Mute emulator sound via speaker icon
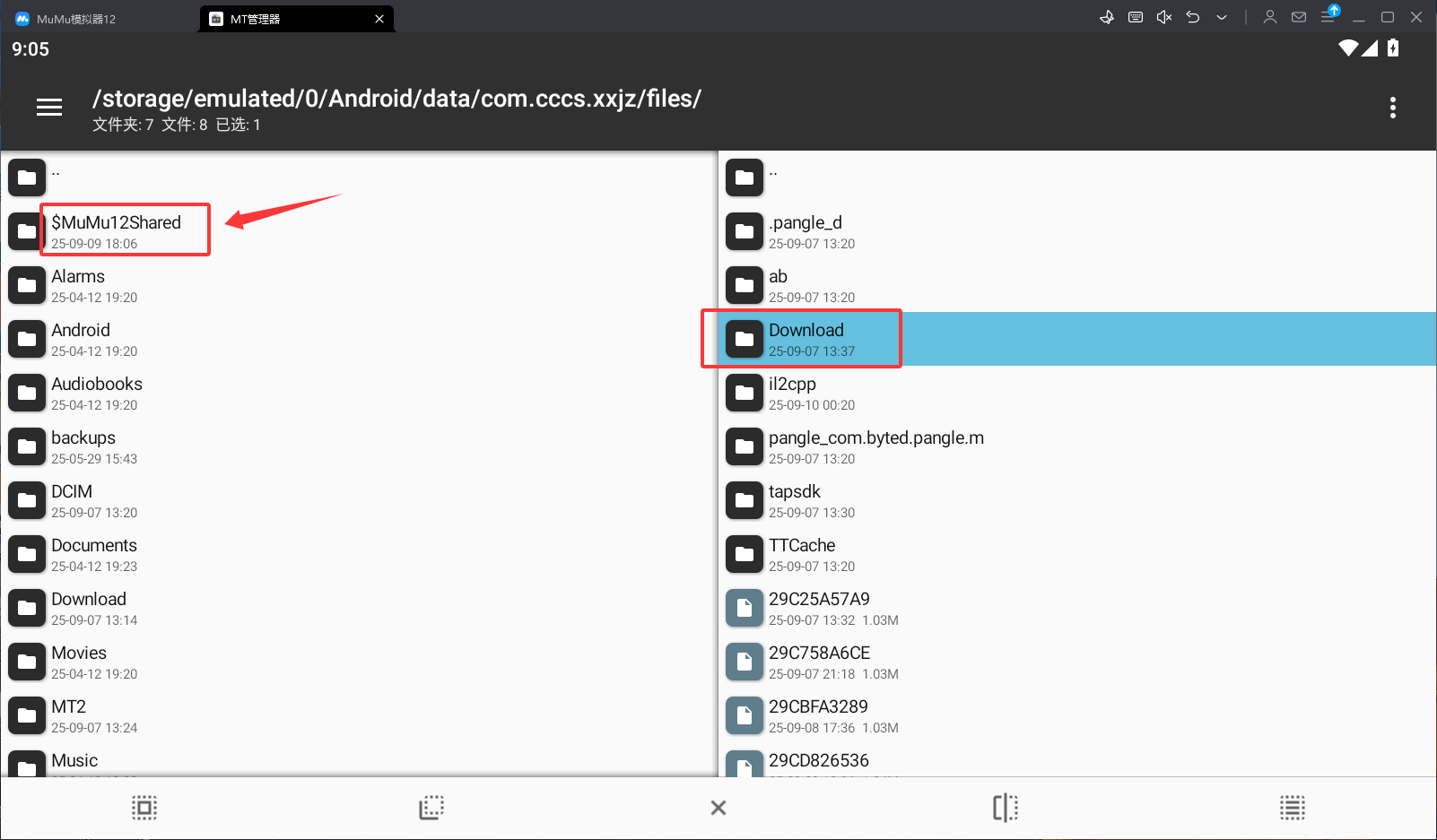This screenshot has height=840, width=1437. [1164, 17]
